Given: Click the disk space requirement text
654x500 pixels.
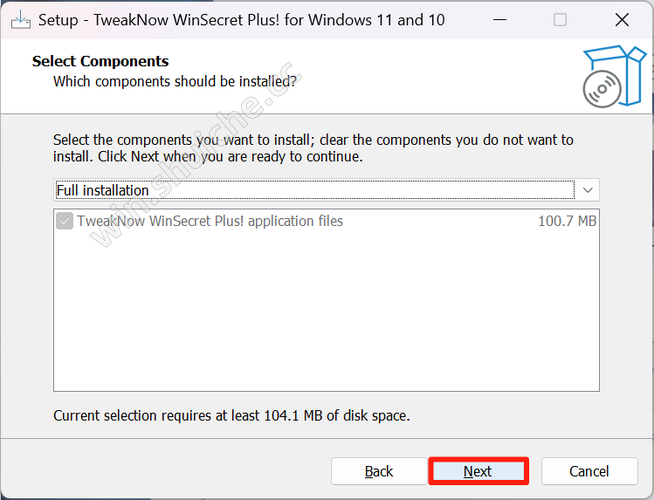Looking at the screenshot, I should [x=231, y=415].
